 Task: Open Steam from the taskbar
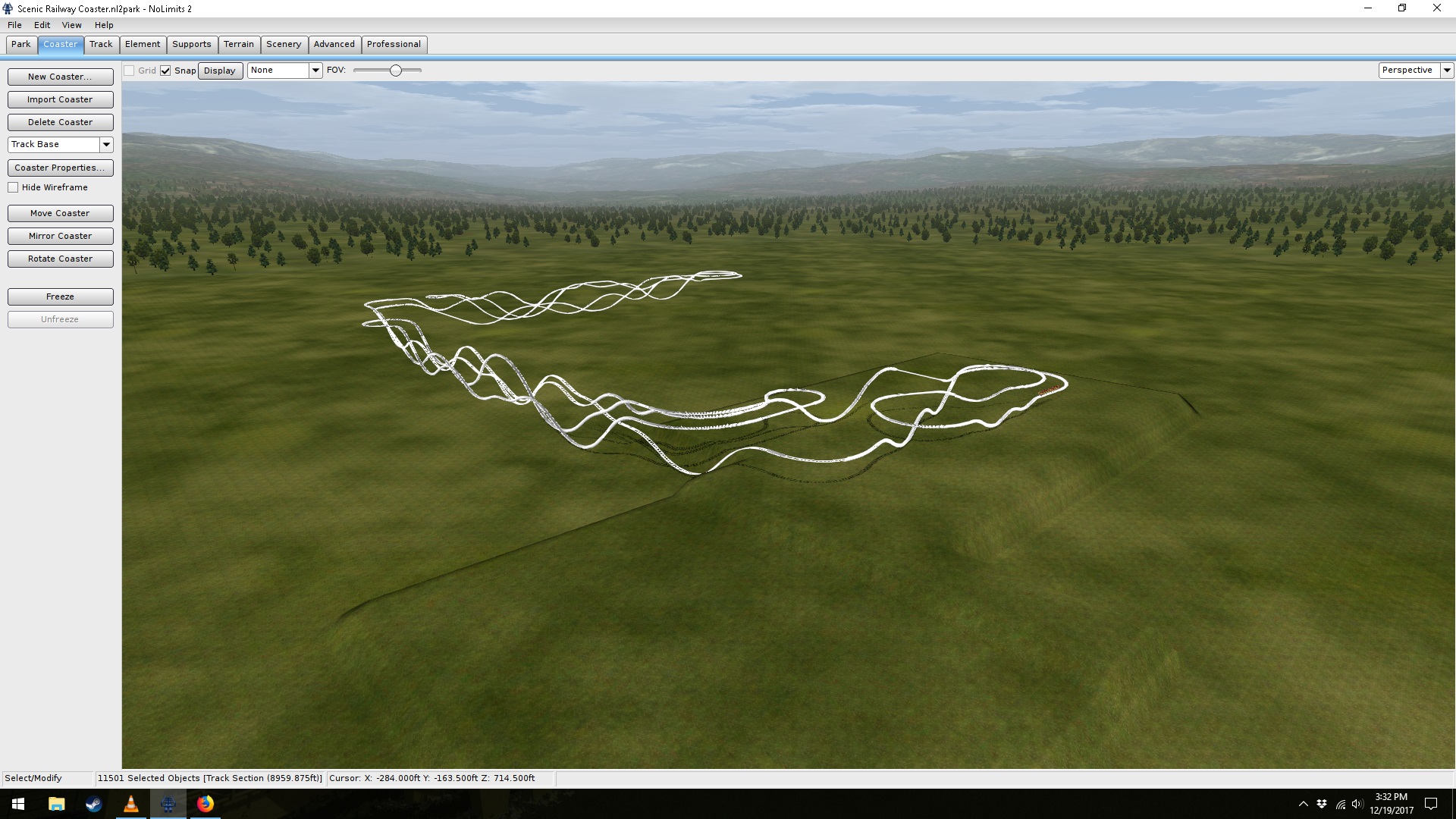coord(93,804)
